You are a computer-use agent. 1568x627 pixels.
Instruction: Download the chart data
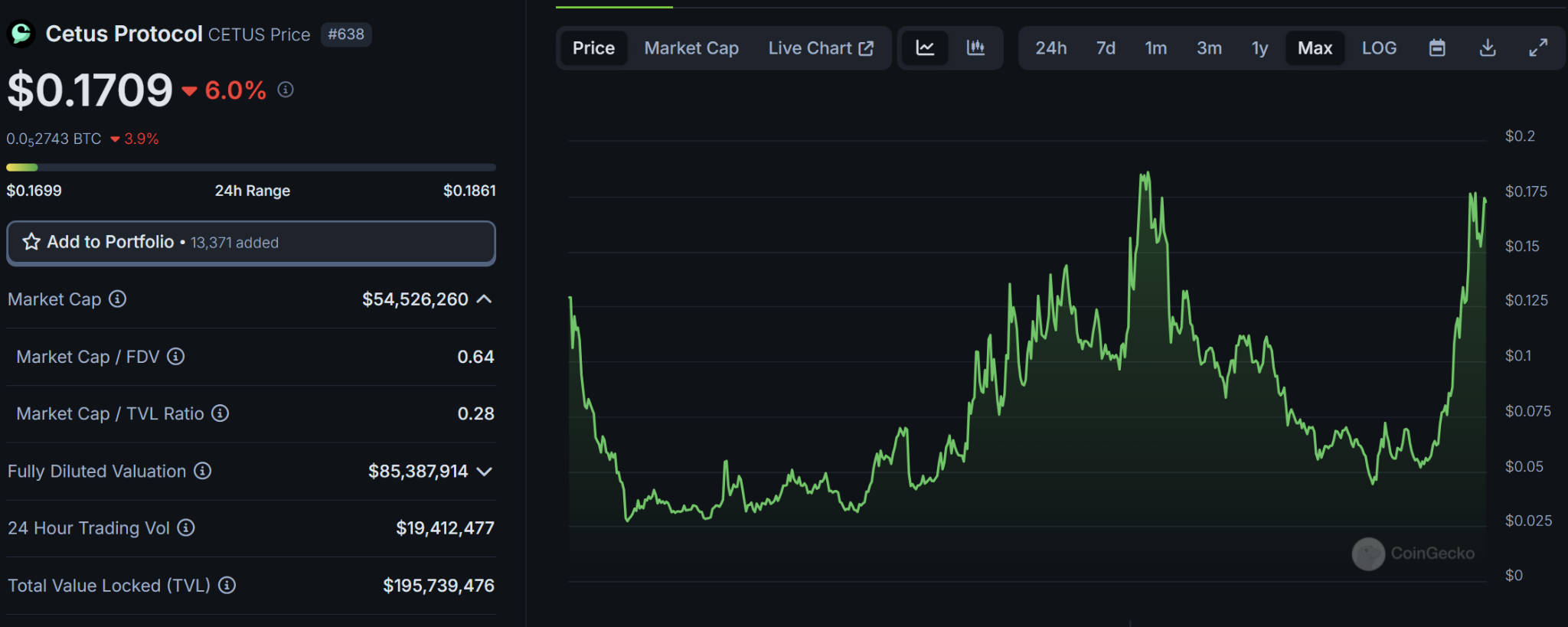[1487, 48]
